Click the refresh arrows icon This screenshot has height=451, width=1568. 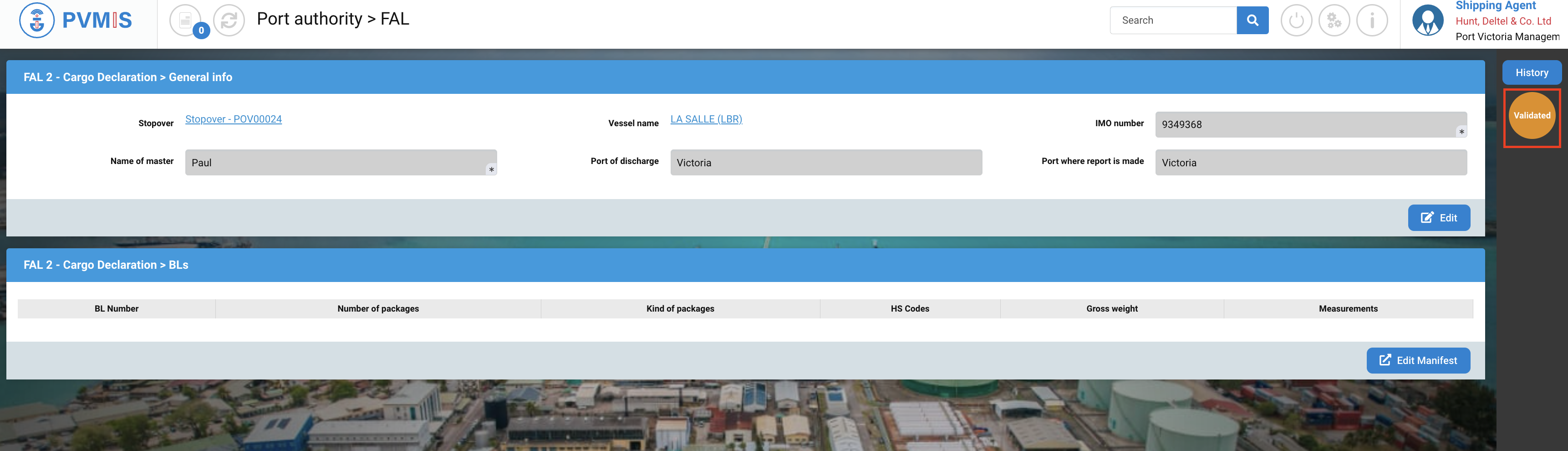point(229,20)
